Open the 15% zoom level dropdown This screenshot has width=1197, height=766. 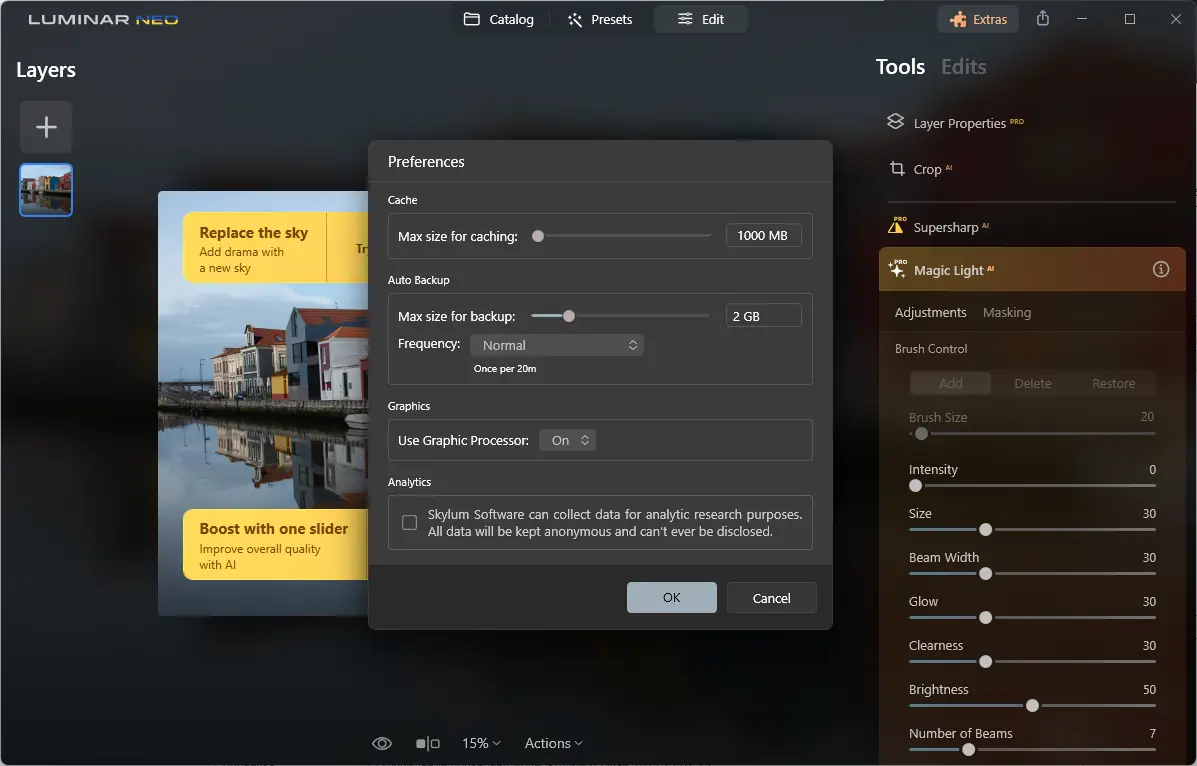480,743
